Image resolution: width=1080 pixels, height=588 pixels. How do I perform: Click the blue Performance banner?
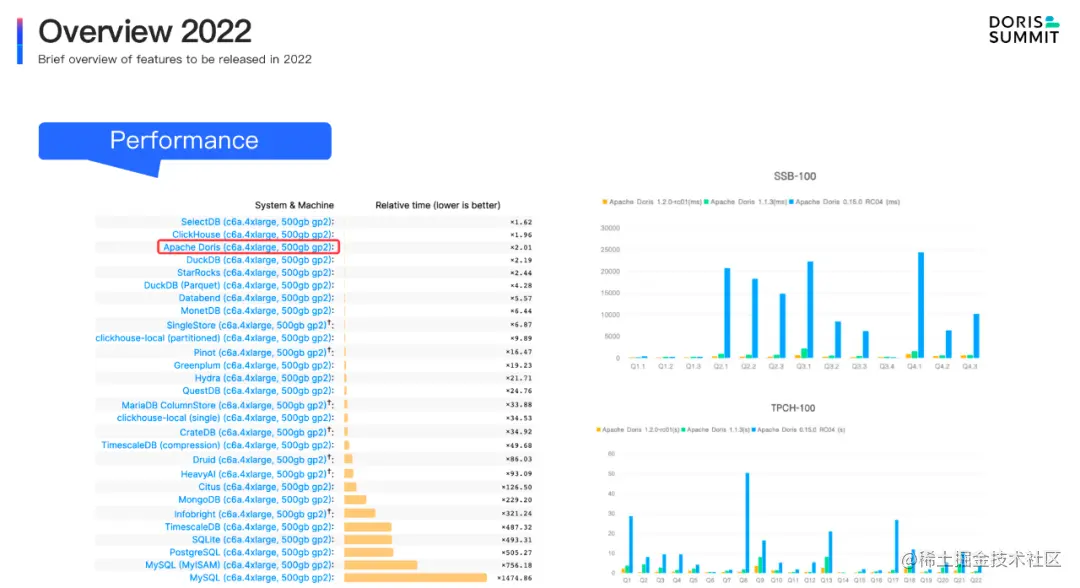pyautogui.click(x=185, y=141)
